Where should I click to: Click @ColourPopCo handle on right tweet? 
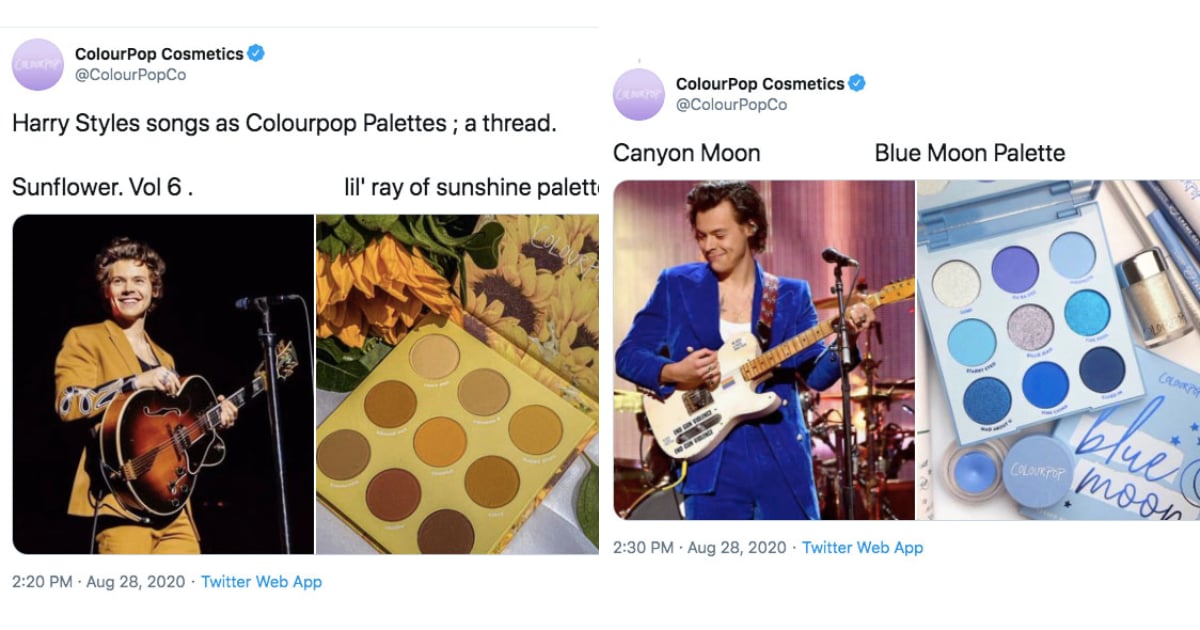pos(732,105)
